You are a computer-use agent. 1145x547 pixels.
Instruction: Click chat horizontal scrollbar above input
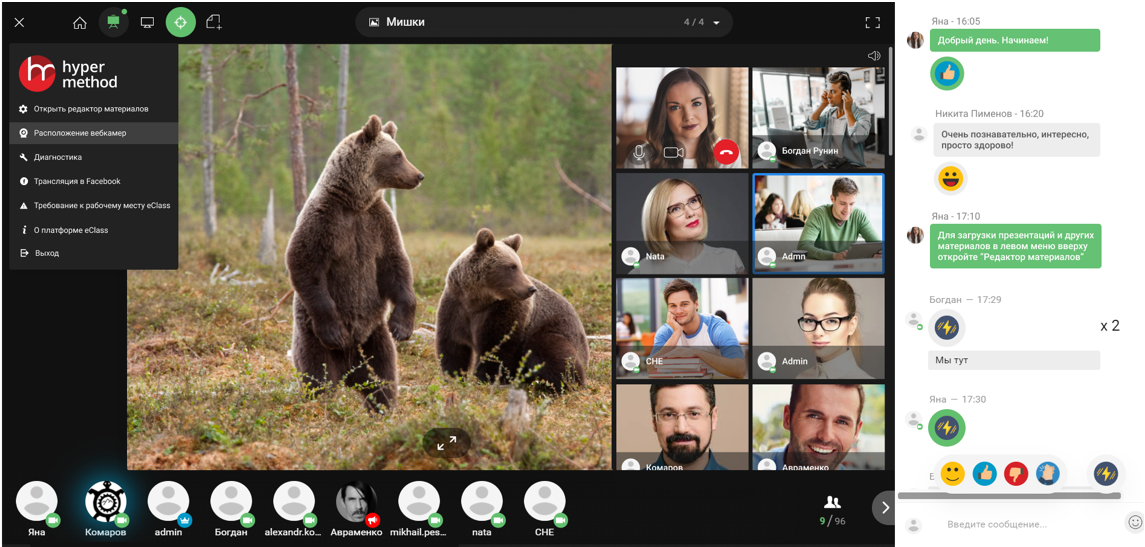click(1008, 496)
